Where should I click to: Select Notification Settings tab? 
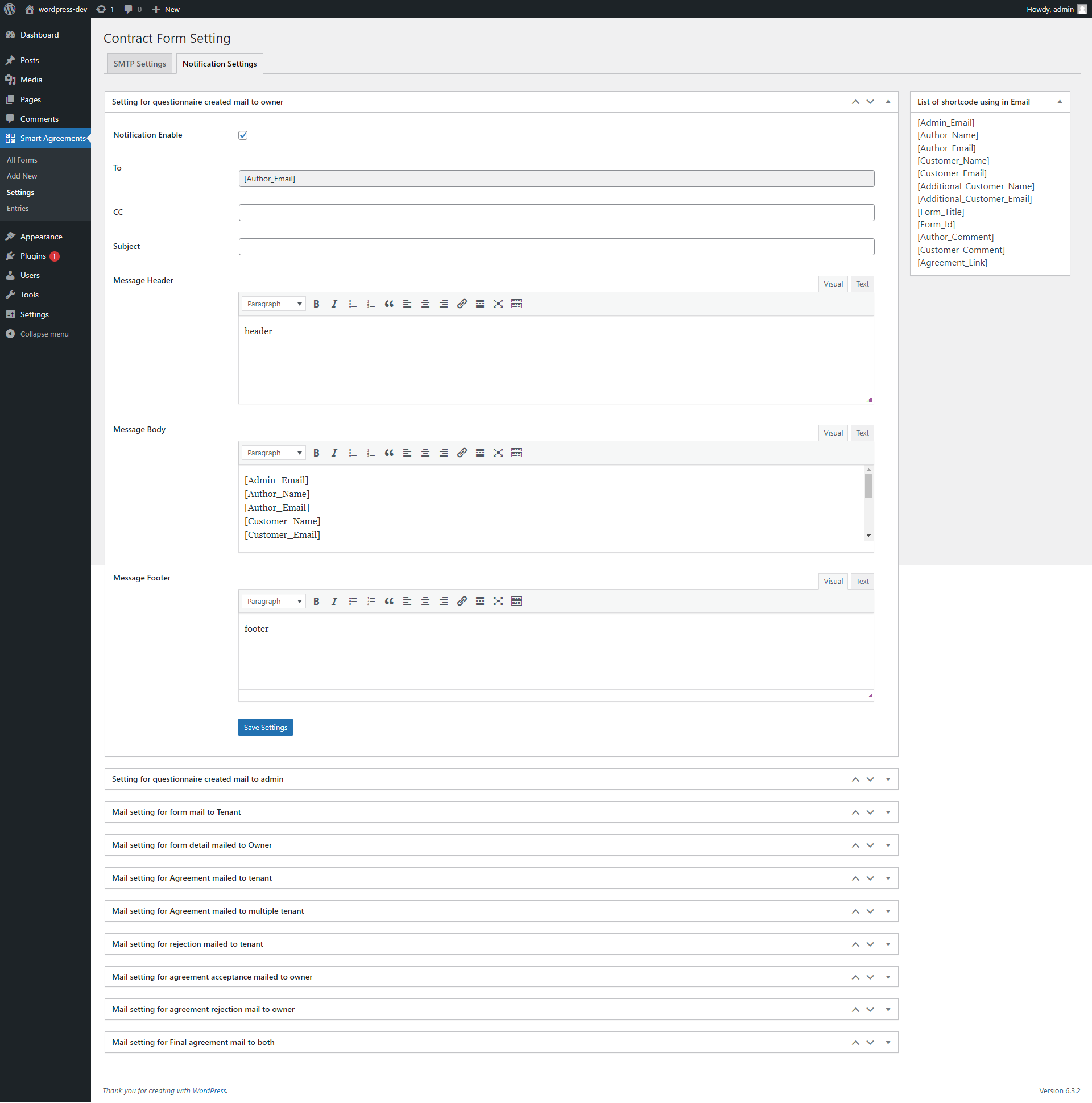tap(220, 63)
